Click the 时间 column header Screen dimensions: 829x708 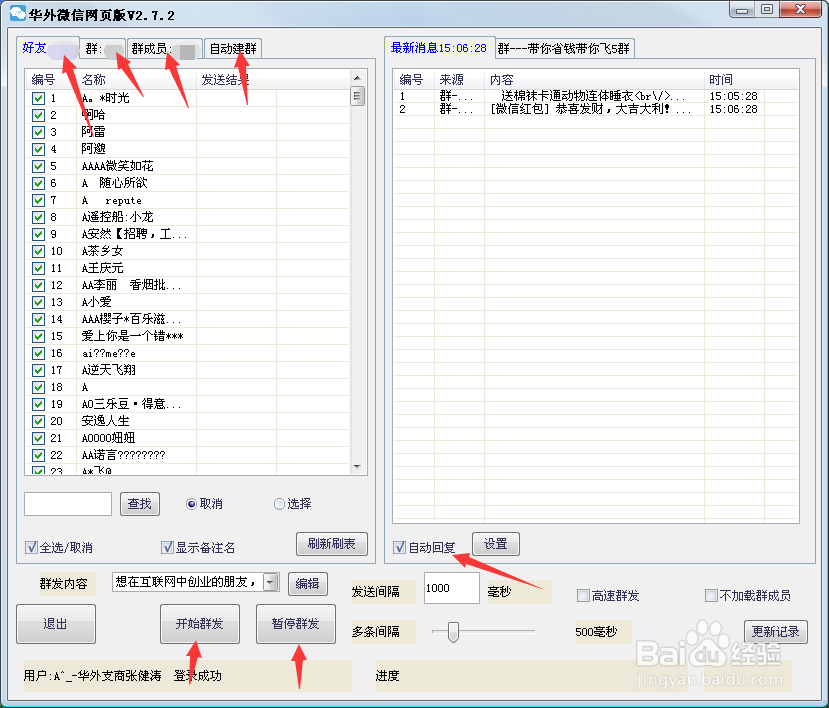[734, 79]
